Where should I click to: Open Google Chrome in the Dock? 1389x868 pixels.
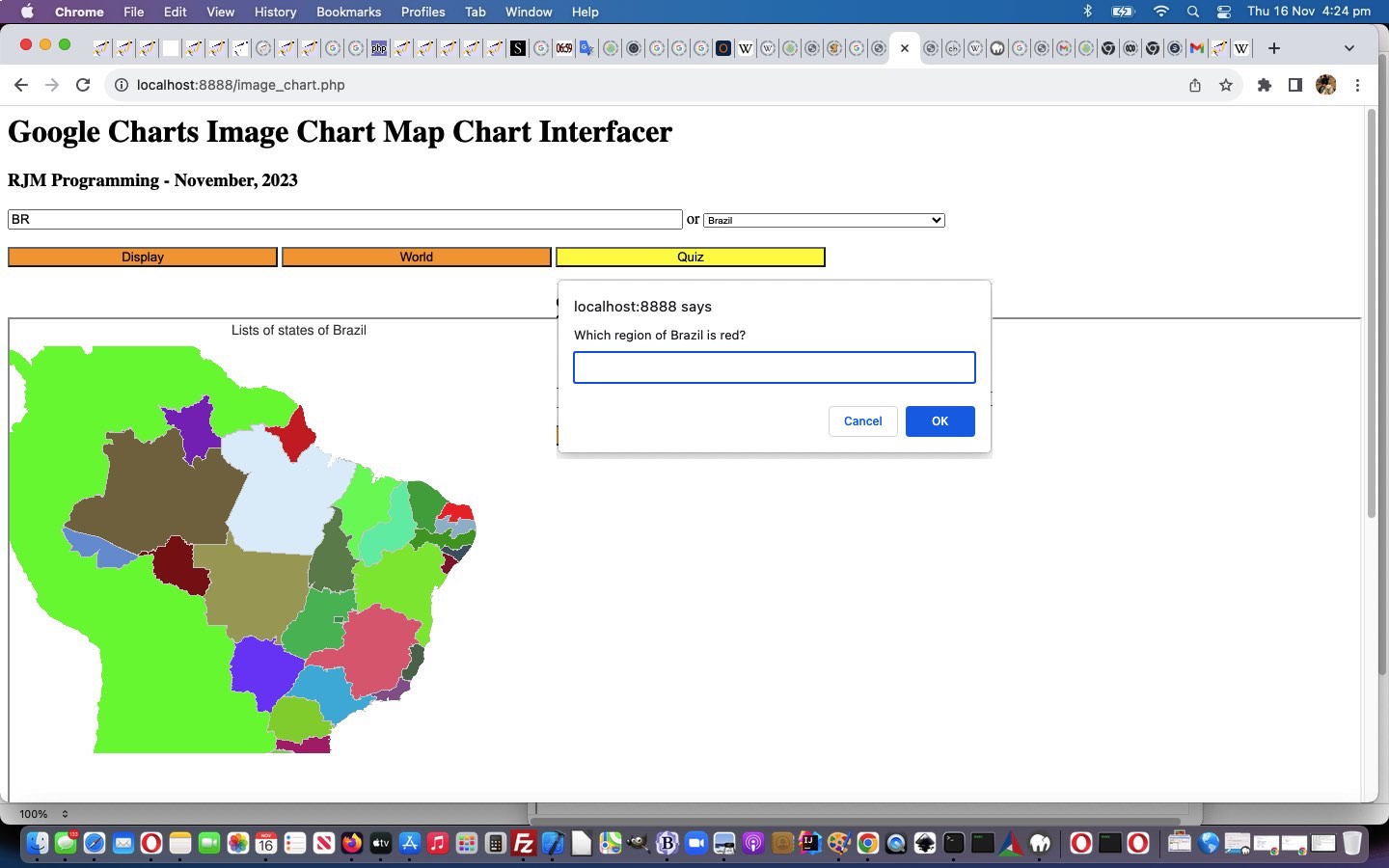[x=868, y=844]
